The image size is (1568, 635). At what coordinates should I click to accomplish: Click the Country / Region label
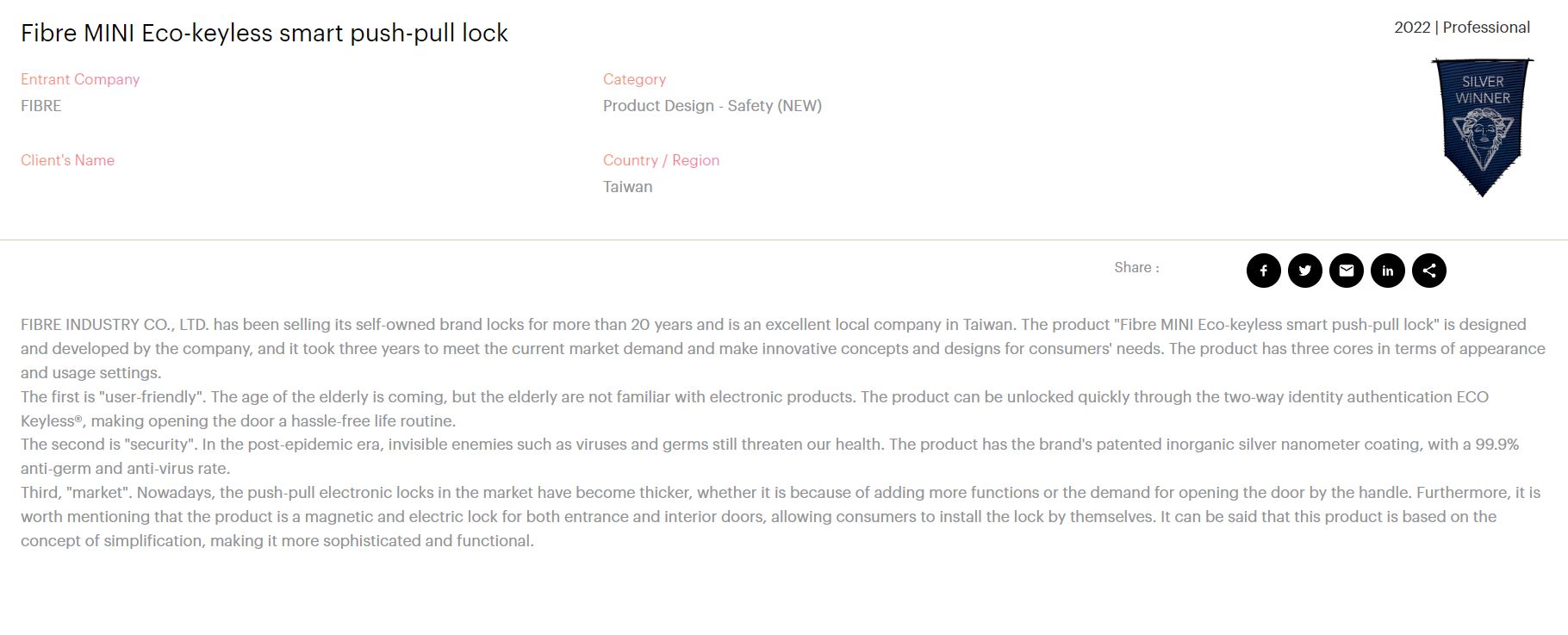(661, 160)
